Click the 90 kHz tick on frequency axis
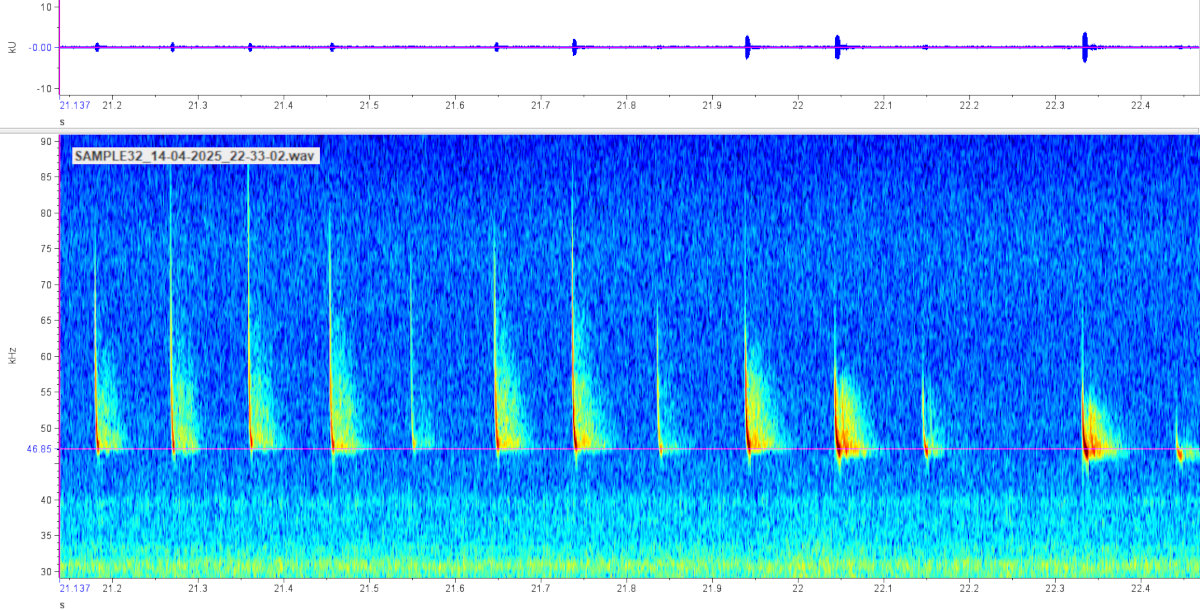Viewport: 1200px width, 610px height. coord(45,142)
